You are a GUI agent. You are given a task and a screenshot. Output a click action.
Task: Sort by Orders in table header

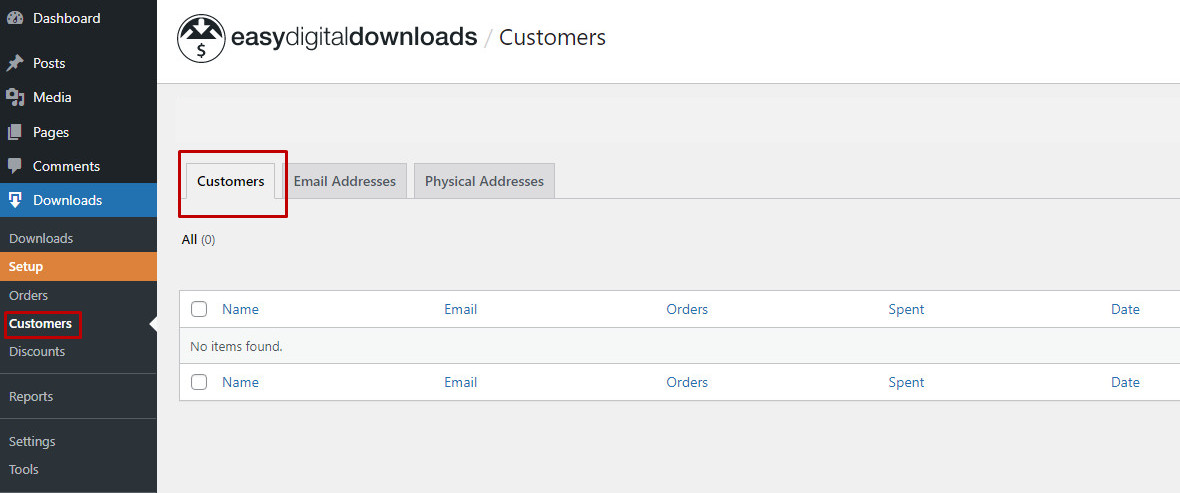(x=687, y=309)
